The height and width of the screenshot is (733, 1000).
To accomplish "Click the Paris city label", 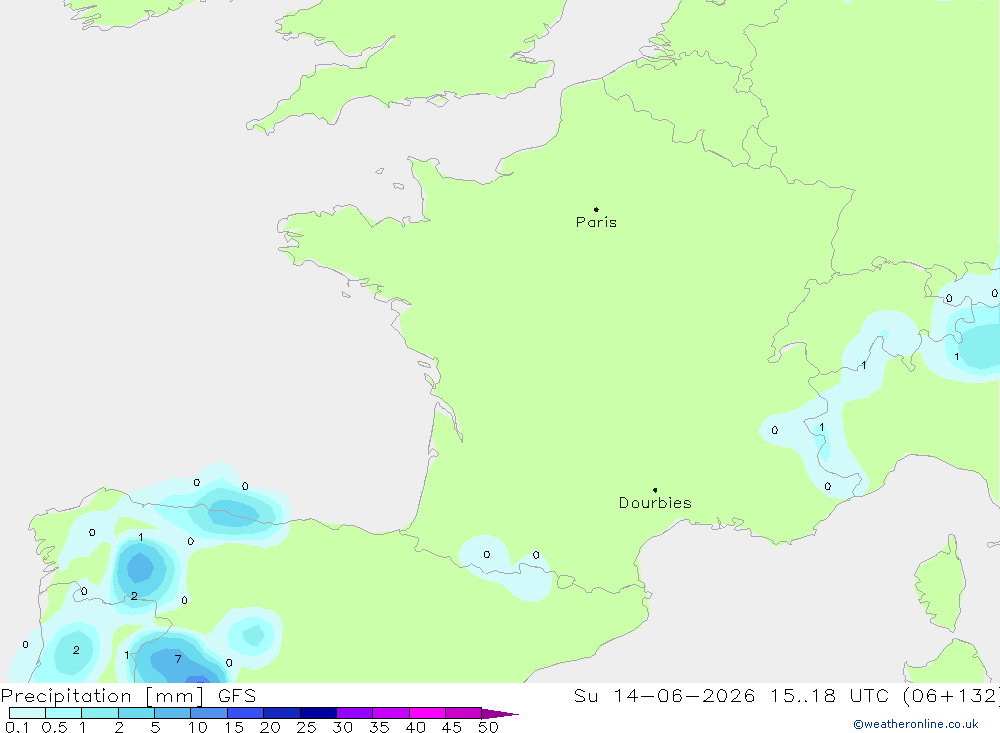I will point(596,222).
